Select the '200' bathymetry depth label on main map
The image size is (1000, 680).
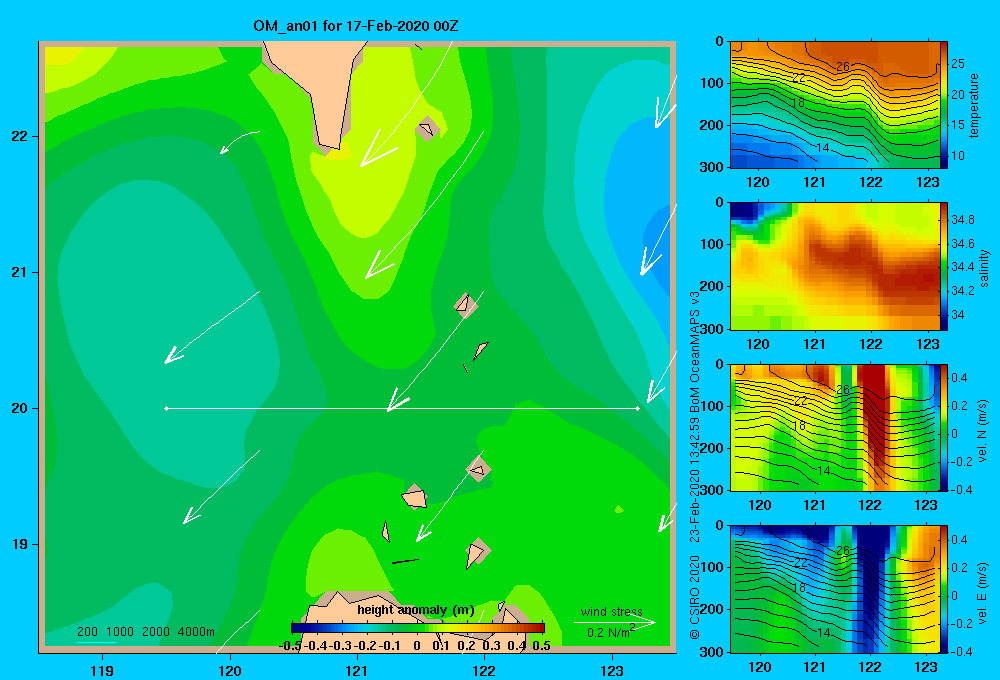[x=87, y=632]
